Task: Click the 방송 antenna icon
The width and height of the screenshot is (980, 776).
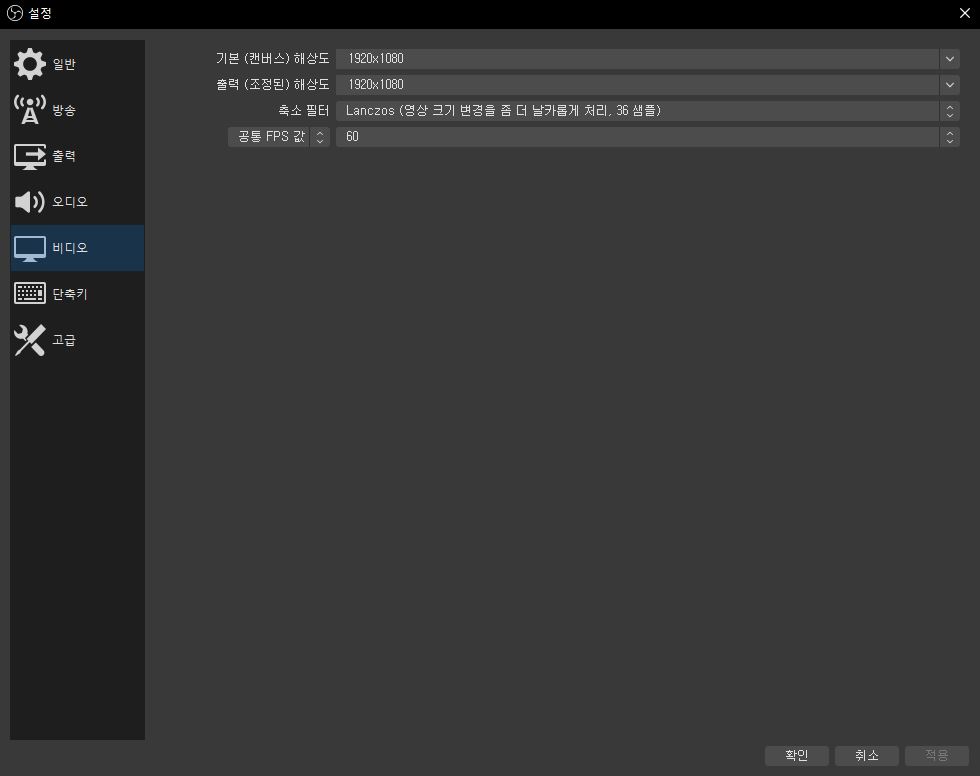Action: point(29,110)
